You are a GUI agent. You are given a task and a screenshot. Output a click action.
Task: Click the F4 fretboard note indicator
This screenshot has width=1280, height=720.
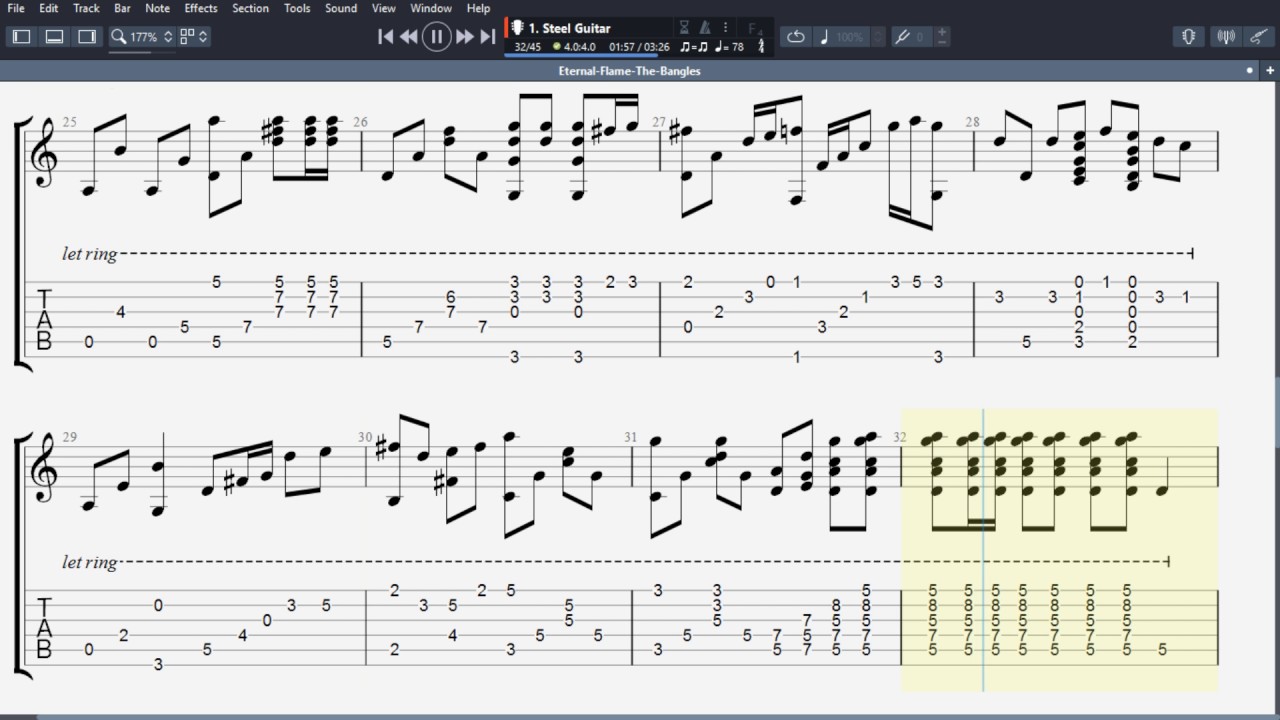point(756,28)
